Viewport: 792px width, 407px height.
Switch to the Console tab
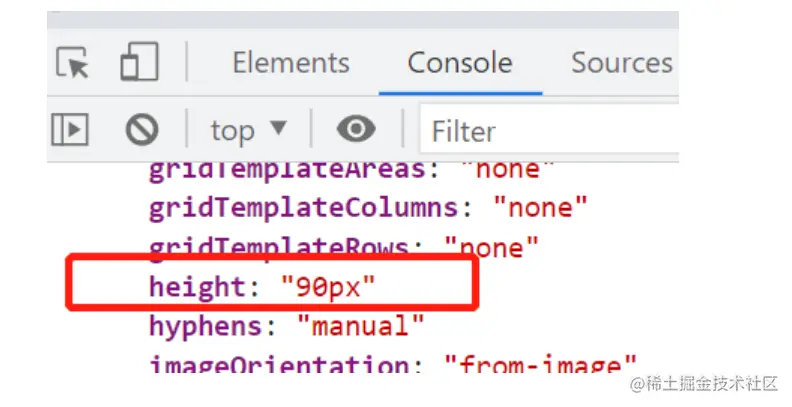(460, 63)
